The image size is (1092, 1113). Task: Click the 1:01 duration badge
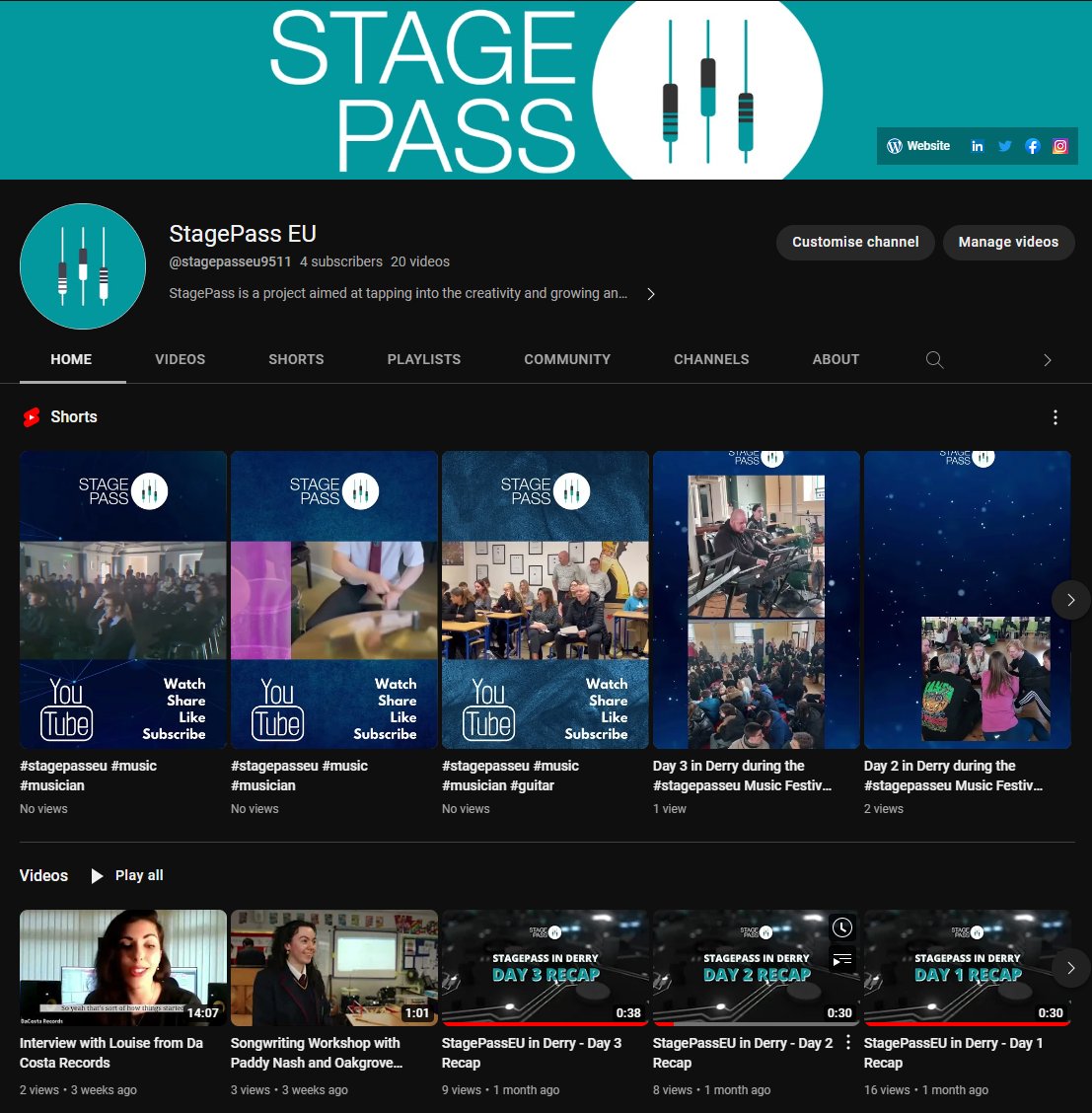tap(417, 1013)
